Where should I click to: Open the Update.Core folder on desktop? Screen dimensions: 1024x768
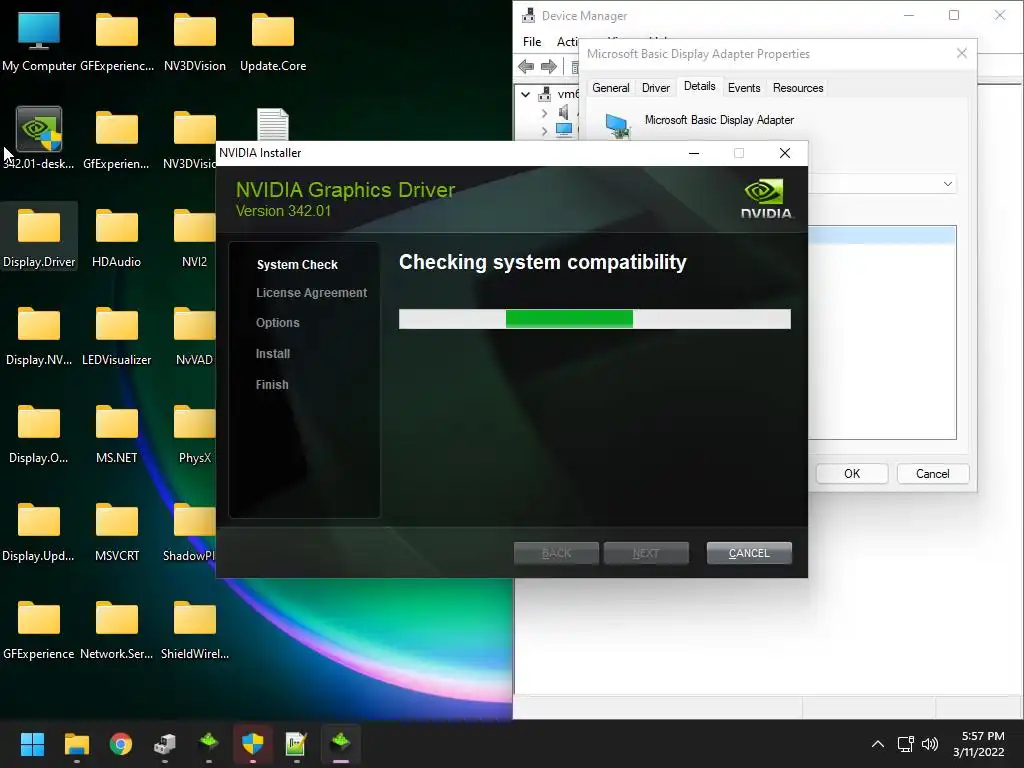pyautogui.click(x=273, y=42)
